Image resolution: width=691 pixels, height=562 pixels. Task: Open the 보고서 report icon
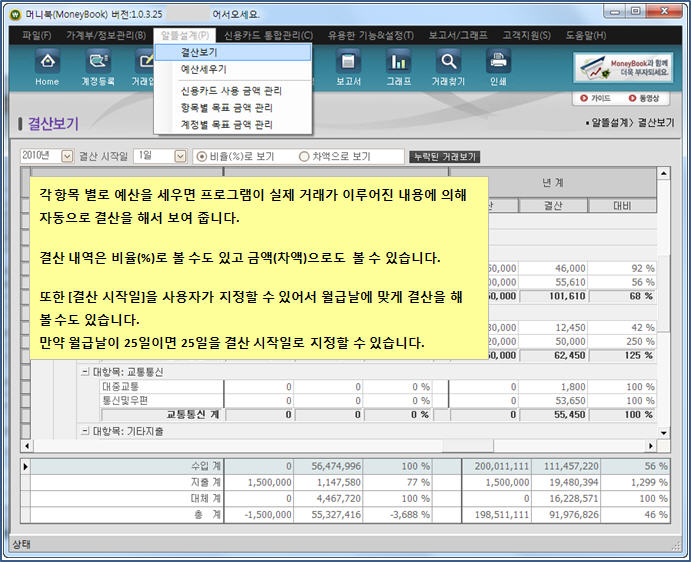coord(348,66)
